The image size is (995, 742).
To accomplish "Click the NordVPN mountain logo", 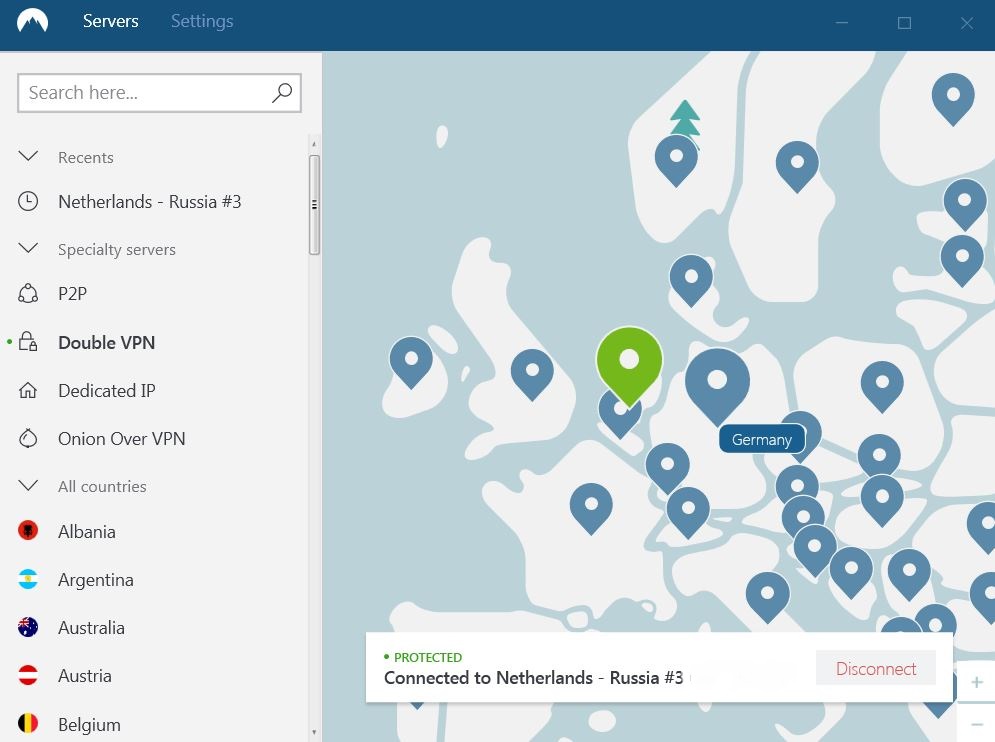I will (32, 21).
